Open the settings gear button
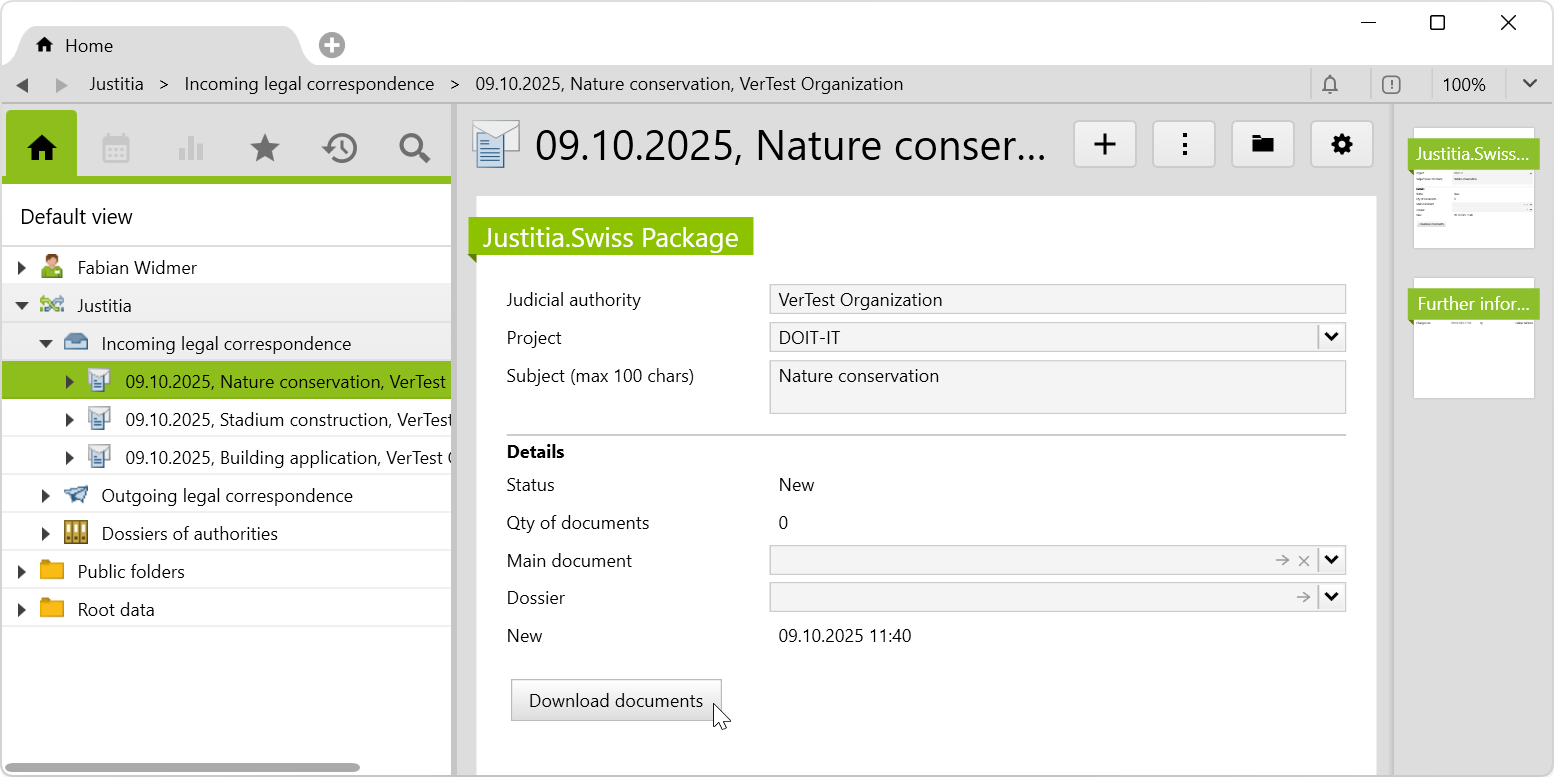The height and width of the screenshot is (777, 1554). (x=1341, y=145)
